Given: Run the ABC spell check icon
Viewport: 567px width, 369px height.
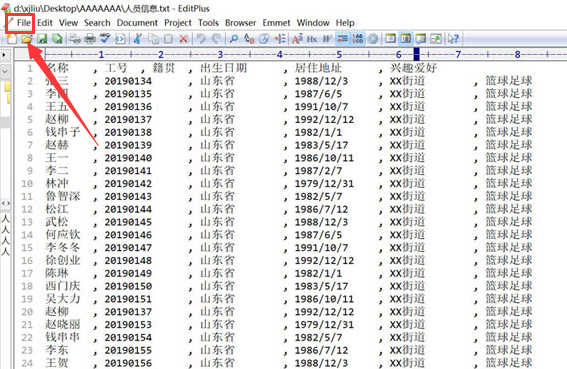Looking at the screenshot, I should [x=105, y=38].
